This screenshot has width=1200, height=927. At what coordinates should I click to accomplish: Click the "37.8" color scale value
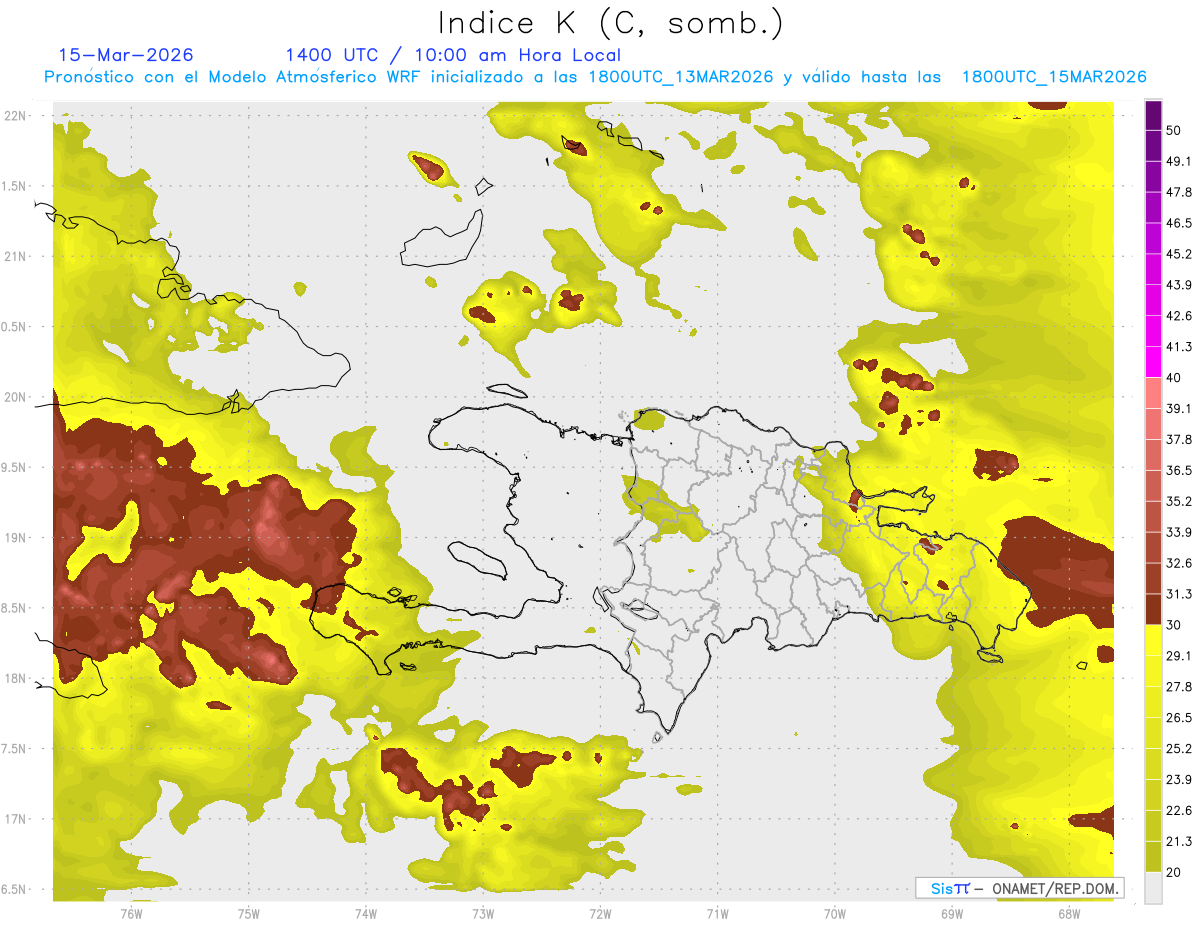click(1179, 440)
